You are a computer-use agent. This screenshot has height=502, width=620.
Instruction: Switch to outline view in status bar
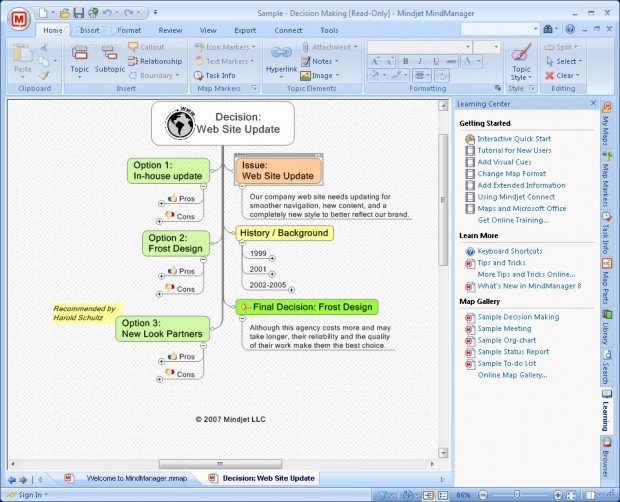(443, 495)
